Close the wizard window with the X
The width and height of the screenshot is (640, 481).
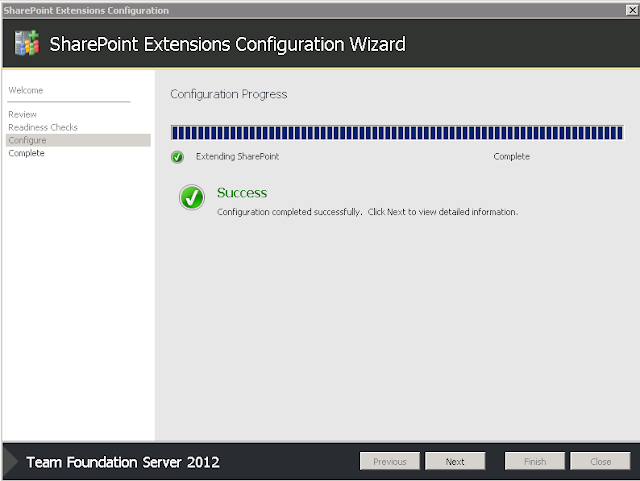click(632, 10)
